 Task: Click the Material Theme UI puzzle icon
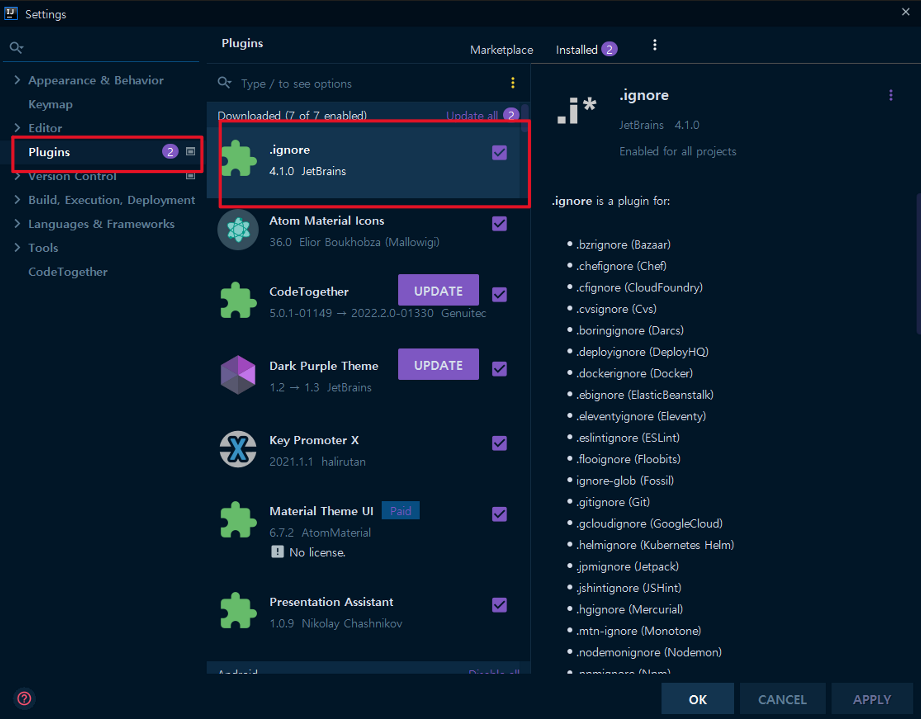(238, 520)
